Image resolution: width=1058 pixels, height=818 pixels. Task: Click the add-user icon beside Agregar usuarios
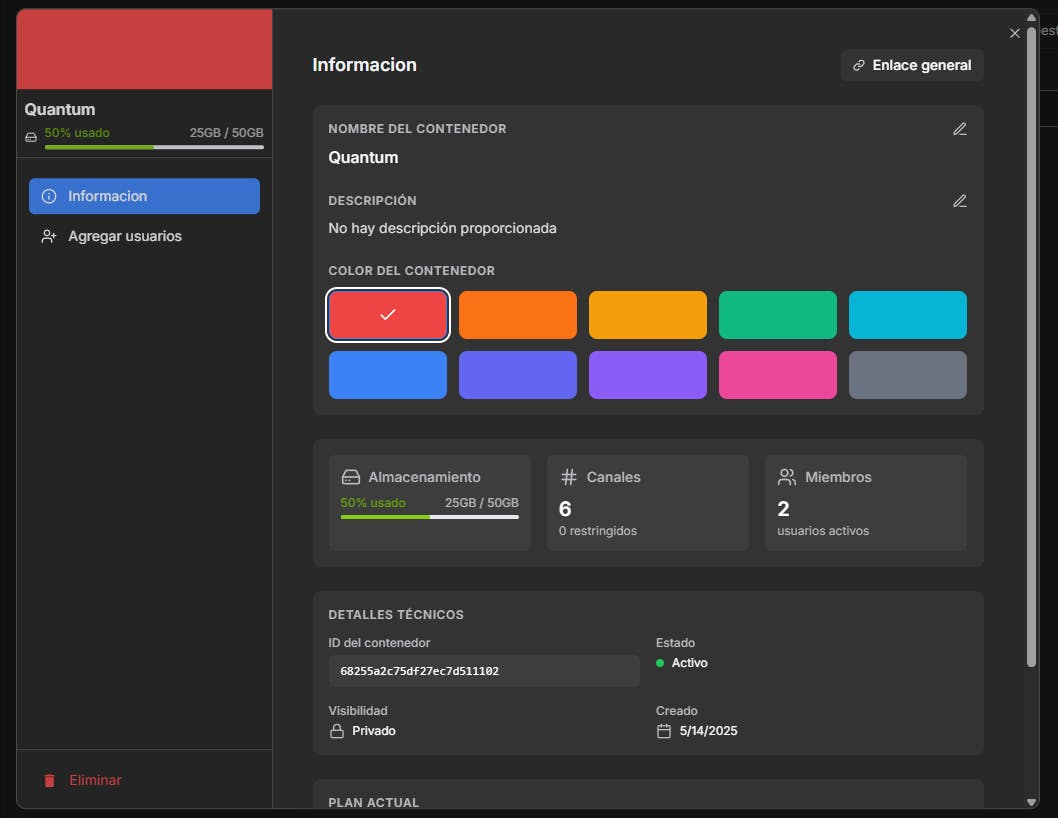pyautogui.click(x=49, y=236)
